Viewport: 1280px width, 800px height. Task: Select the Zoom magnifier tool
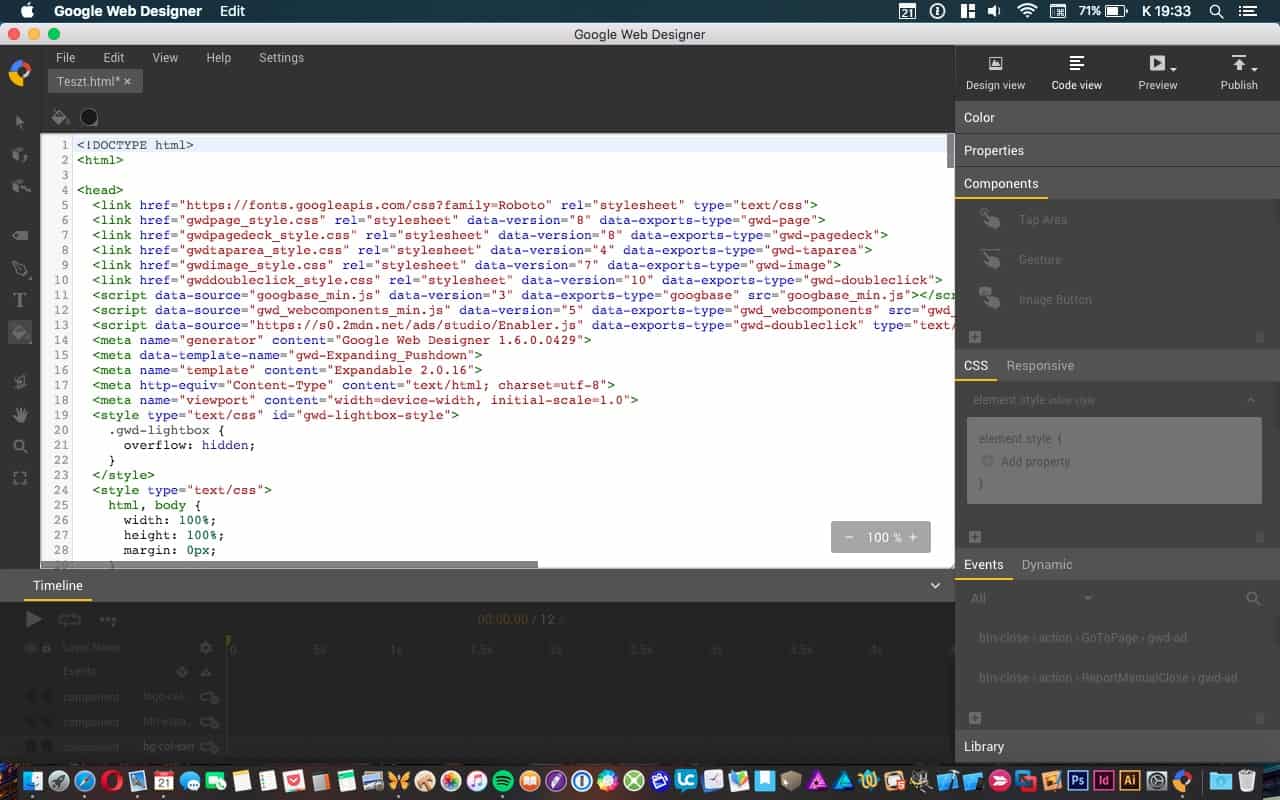[20, 446]
